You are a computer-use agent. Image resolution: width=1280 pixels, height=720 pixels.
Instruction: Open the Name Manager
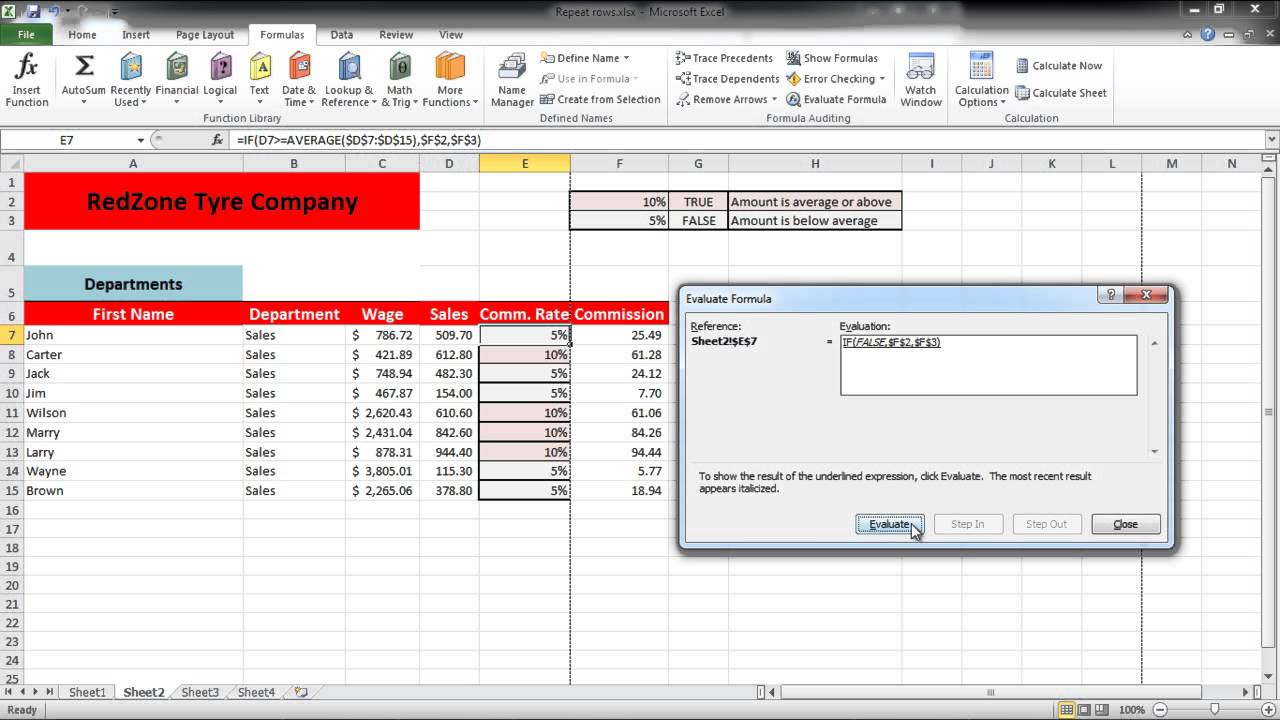(512, 80)
